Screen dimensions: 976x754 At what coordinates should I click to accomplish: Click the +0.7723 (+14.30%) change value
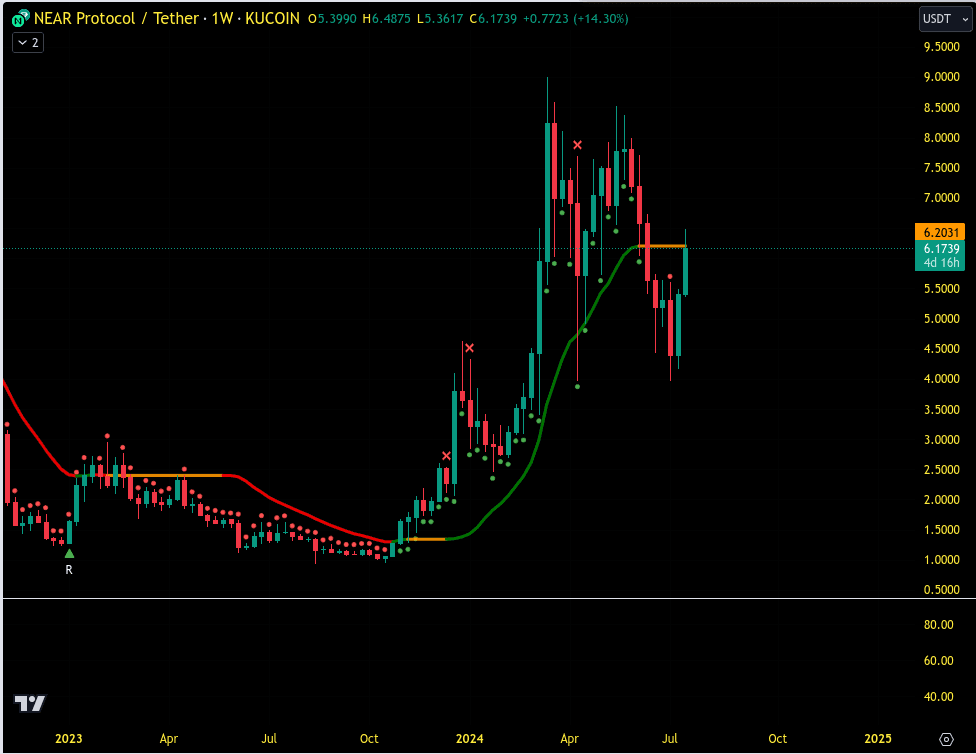[575, 19]
